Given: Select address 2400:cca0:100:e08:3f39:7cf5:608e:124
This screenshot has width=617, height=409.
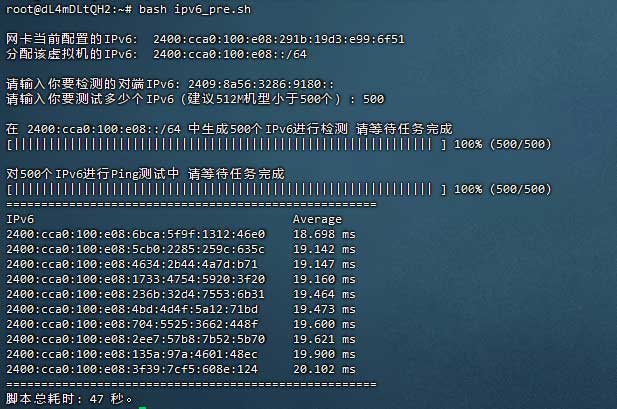Looking at the screenshot, I should point(132,369).
